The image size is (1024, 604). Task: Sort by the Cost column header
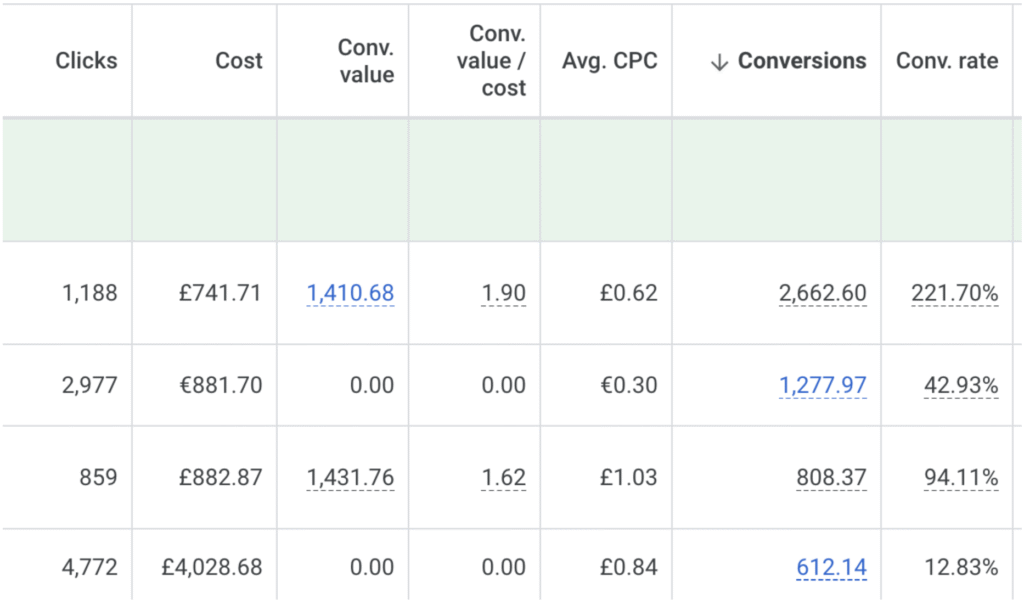pos(239,61)
